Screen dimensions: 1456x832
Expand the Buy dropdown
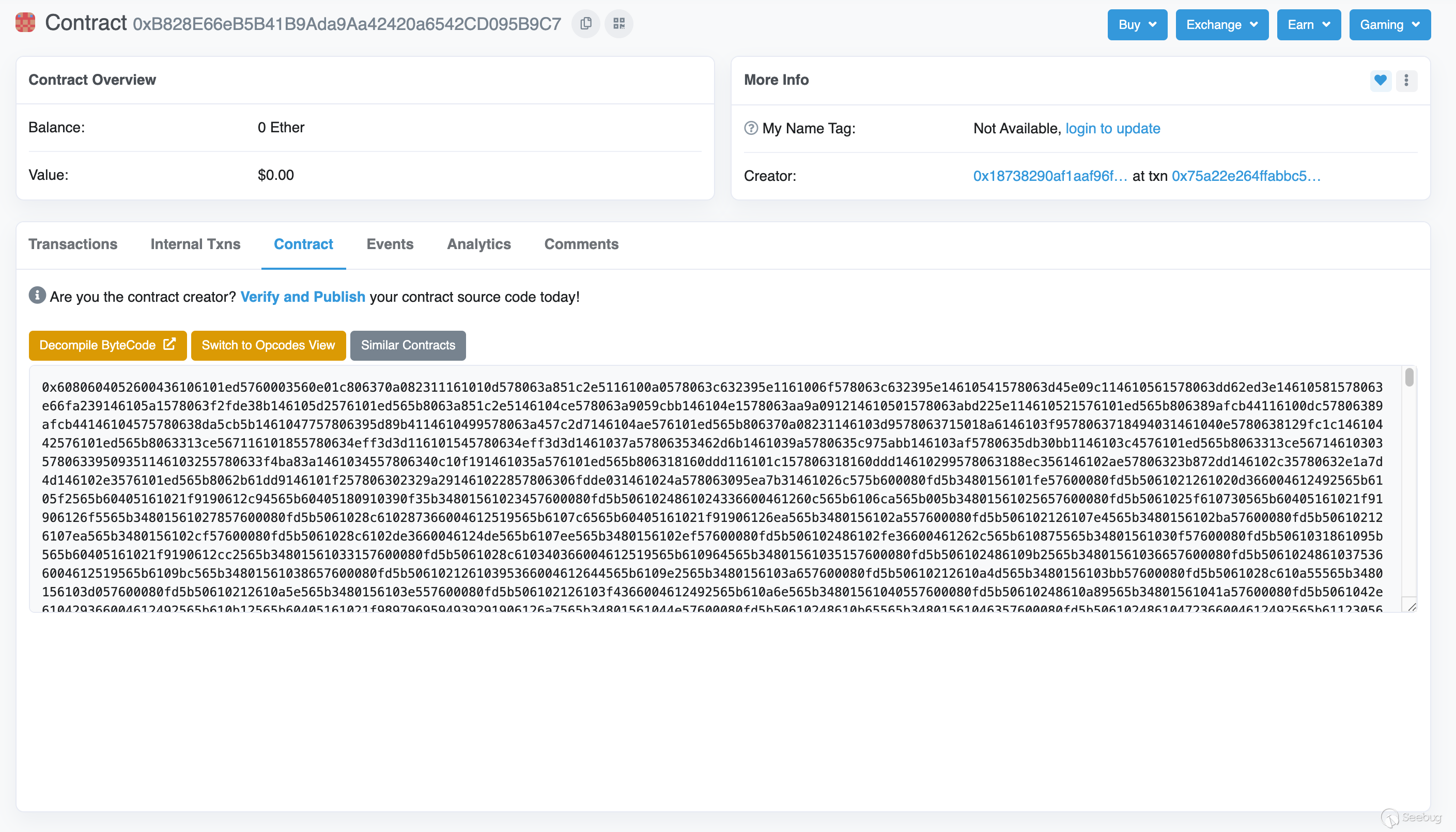click(1137, 25)
